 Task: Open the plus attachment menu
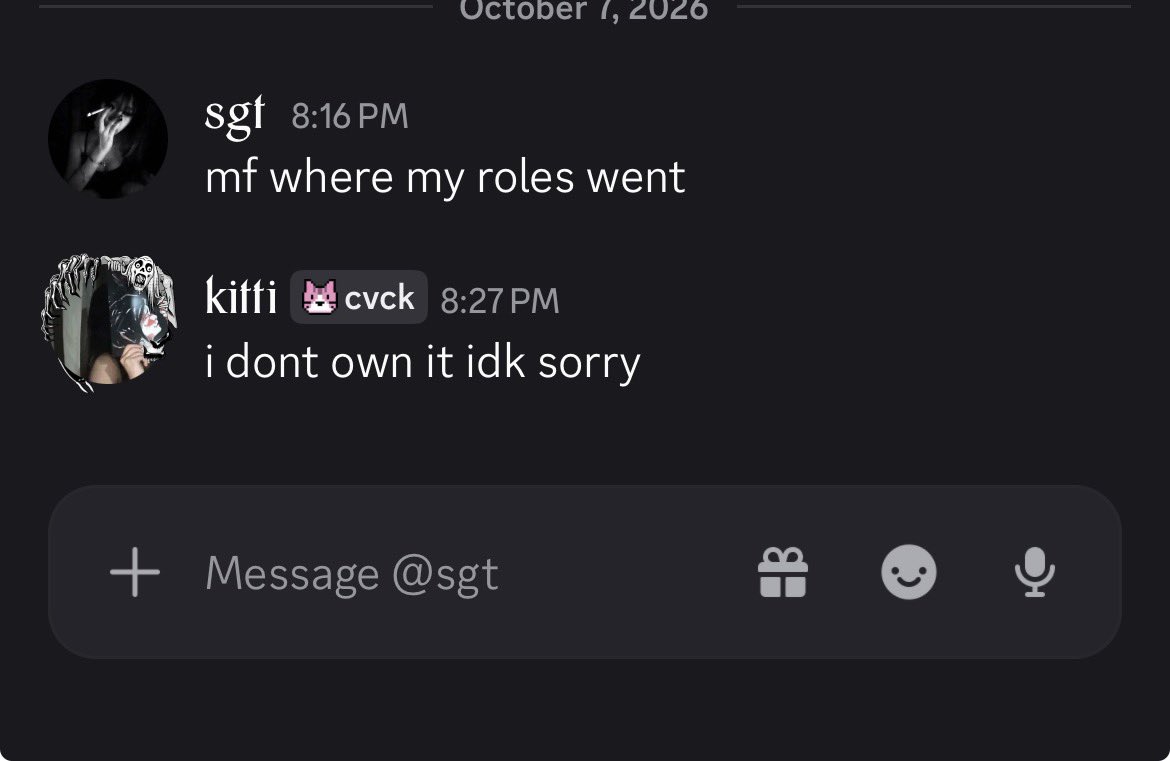tap(135, 572)
